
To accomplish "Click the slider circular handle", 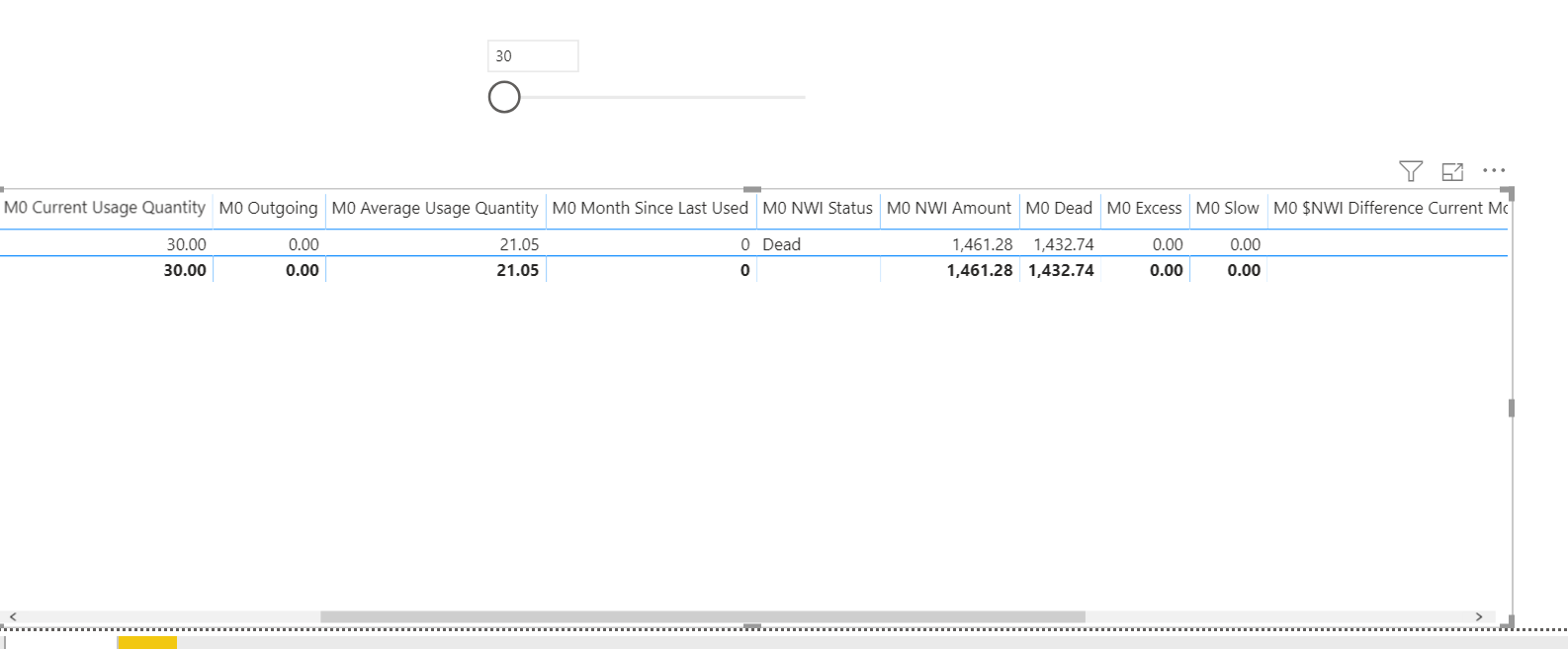I will tap(504, 97).
